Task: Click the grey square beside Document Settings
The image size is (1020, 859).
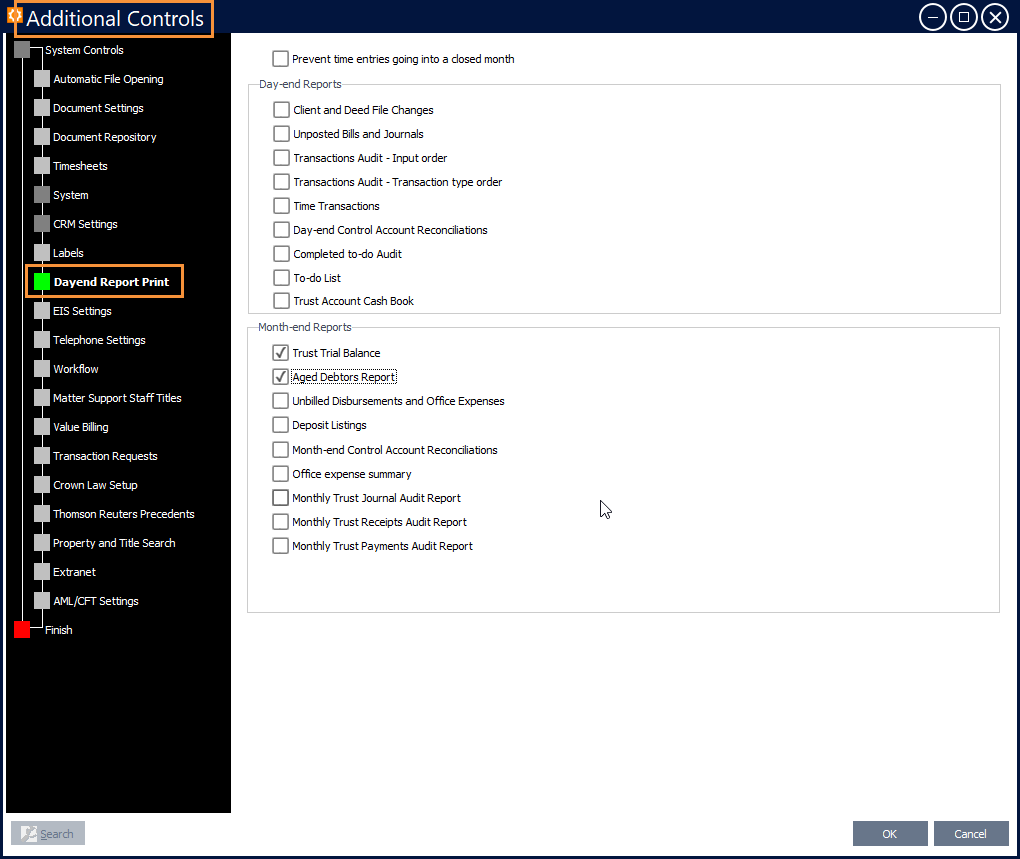Action: point(42,108)
